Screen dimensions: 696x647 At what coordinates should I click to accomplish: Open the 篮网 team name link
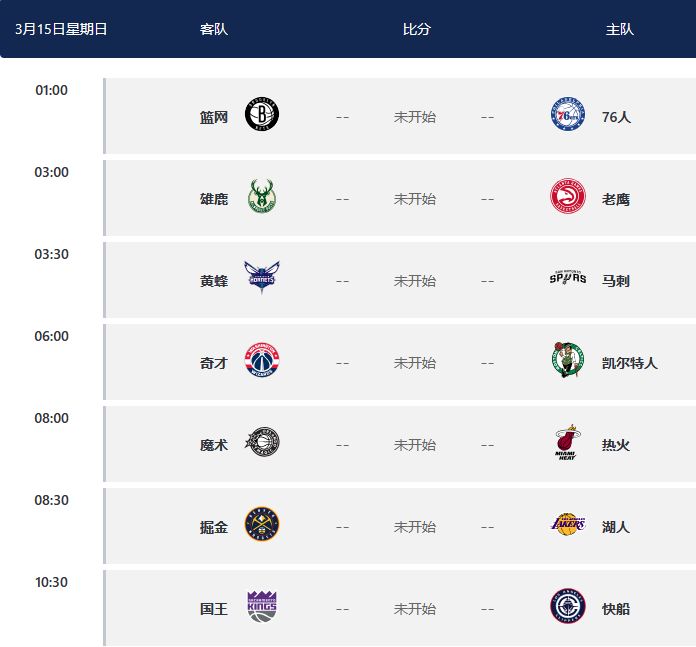pyautogui.click(x=214, y=117)
